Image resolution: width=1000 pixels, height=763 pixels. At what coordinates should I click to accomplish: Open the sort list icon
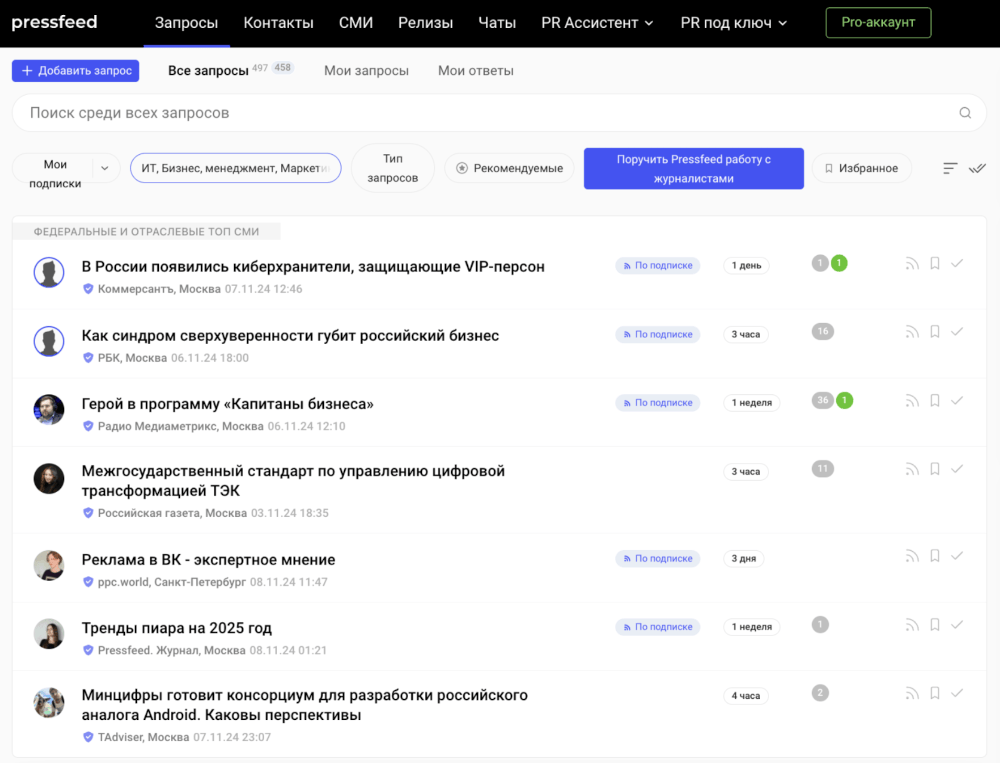950,168
